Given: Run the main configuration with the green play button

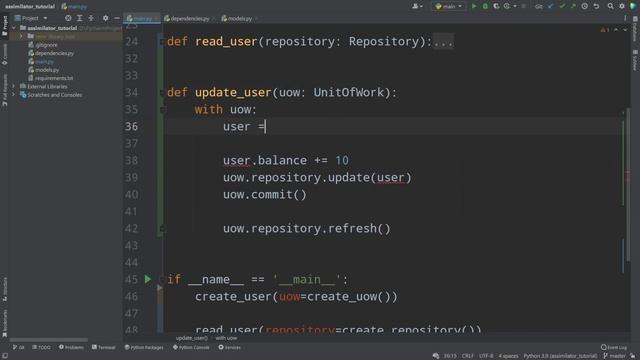Looking at the screenshot, I should click(474, 6).
